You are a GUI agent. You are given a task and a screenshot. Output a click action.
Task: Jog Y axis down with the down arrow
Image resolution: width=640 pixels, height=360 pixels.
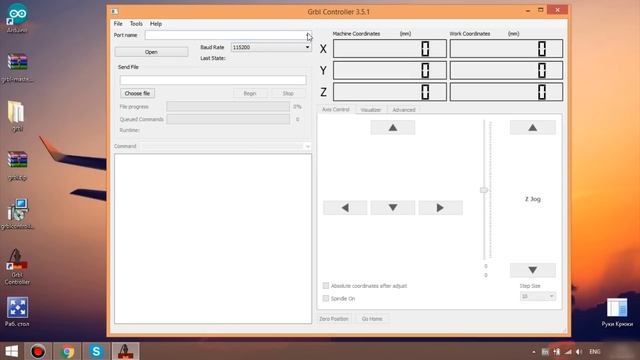[393, 207]
